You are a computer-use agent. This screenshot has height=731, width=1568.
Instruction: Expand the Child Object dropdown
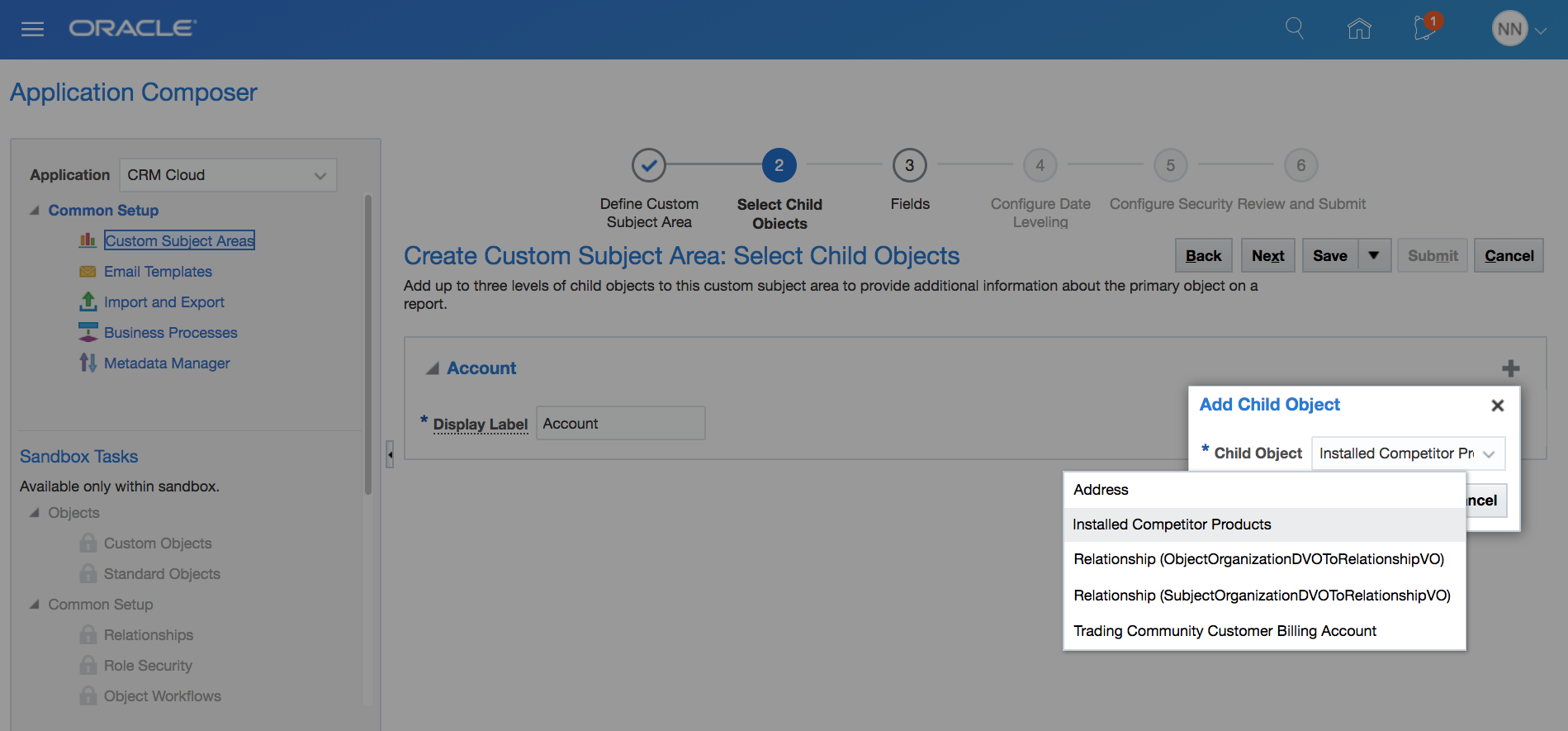pos(1489,453)
